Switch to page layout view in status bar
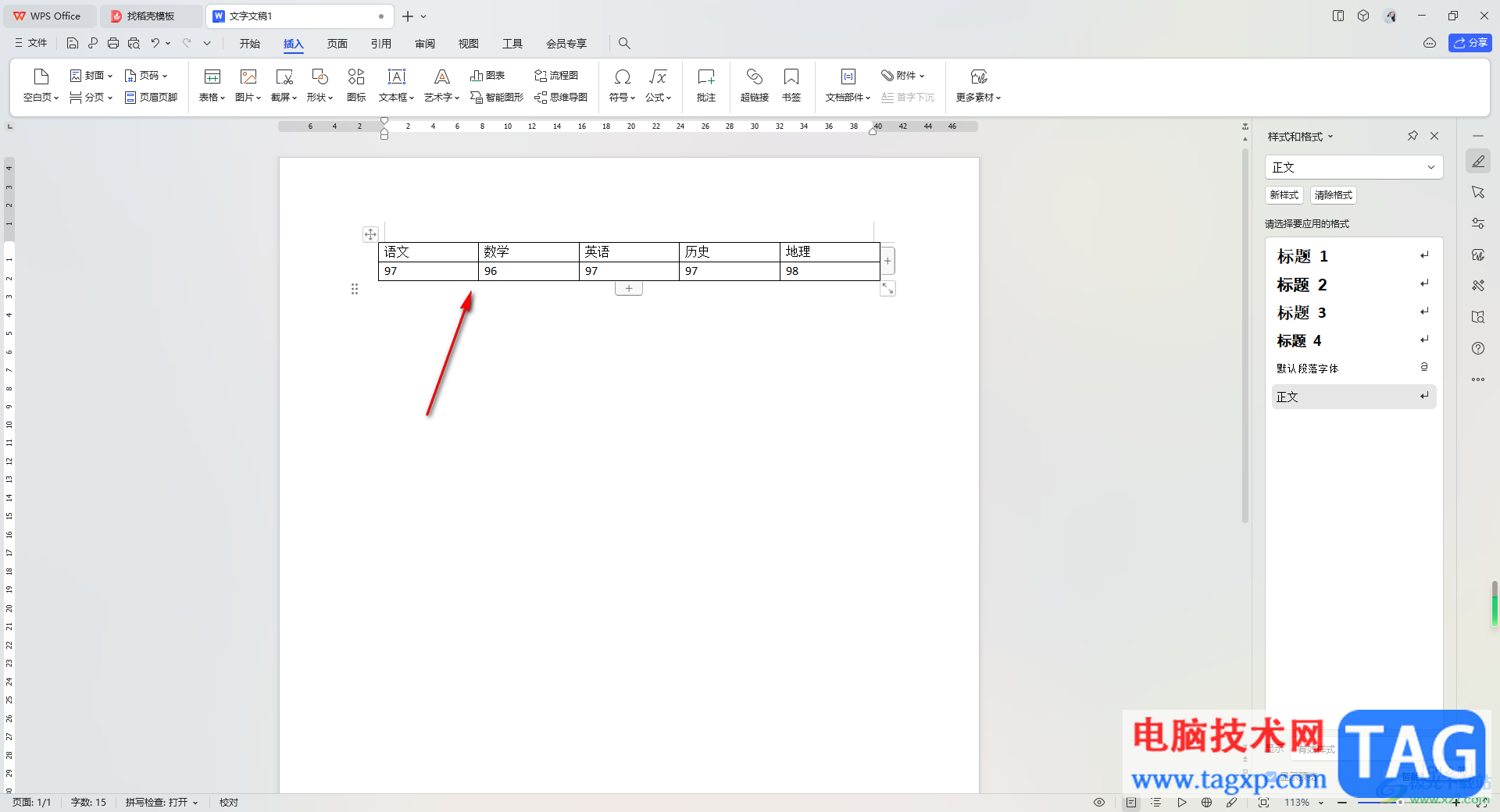1500x812 pixels. pyautogui.click(x=1131, y=803)
